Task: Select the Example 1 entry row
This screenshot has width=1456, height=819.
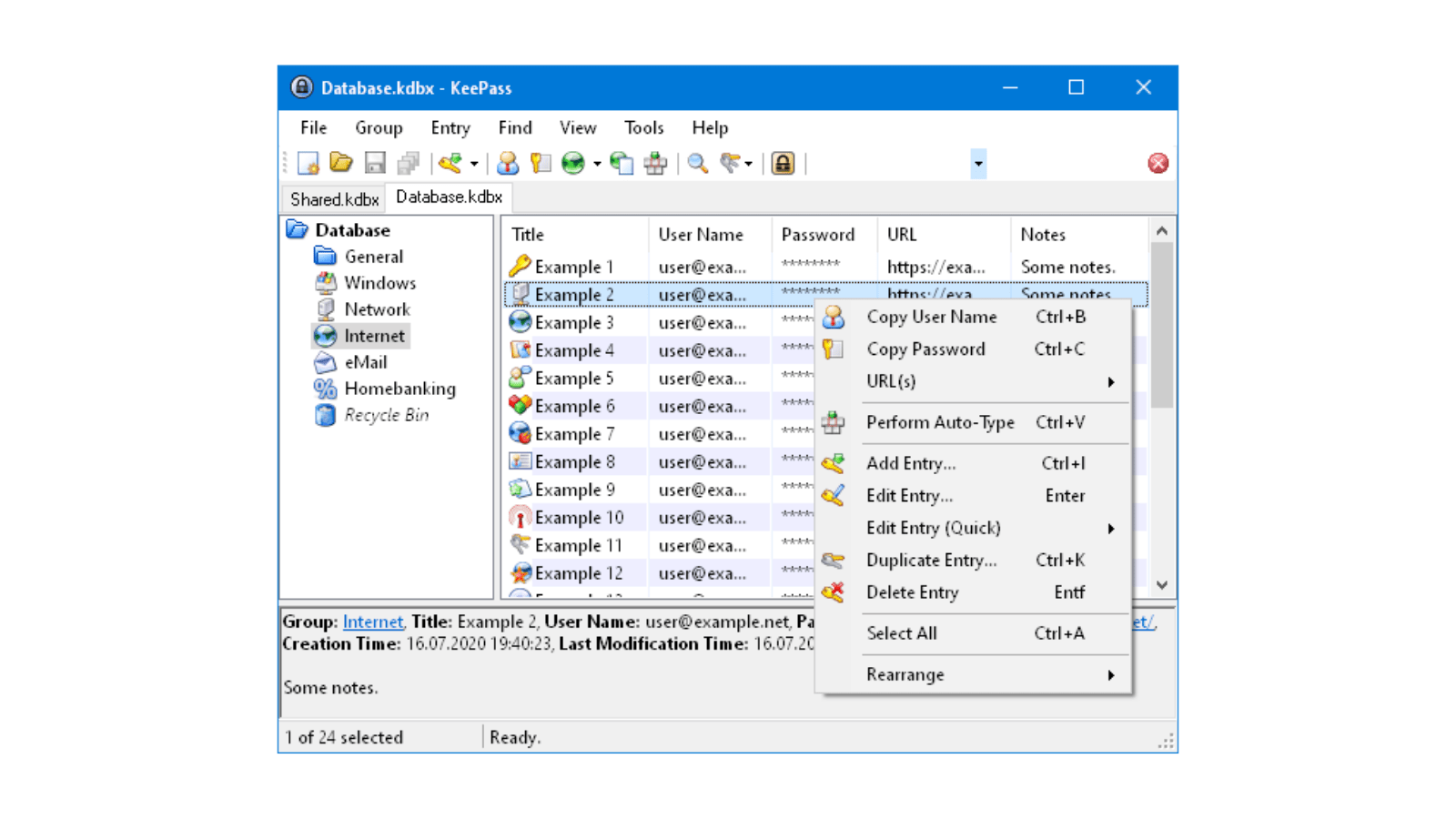Action: [826, 267]
